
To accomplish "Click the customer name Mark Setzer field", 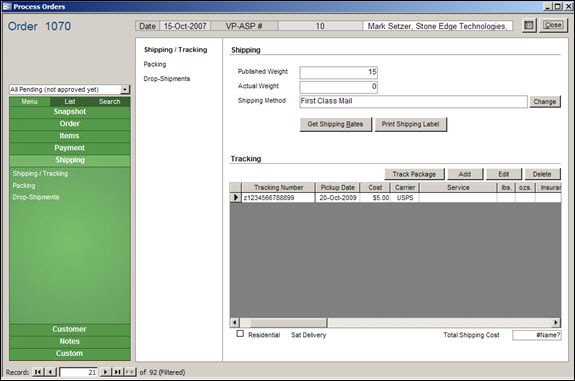I will coord(438,26).
